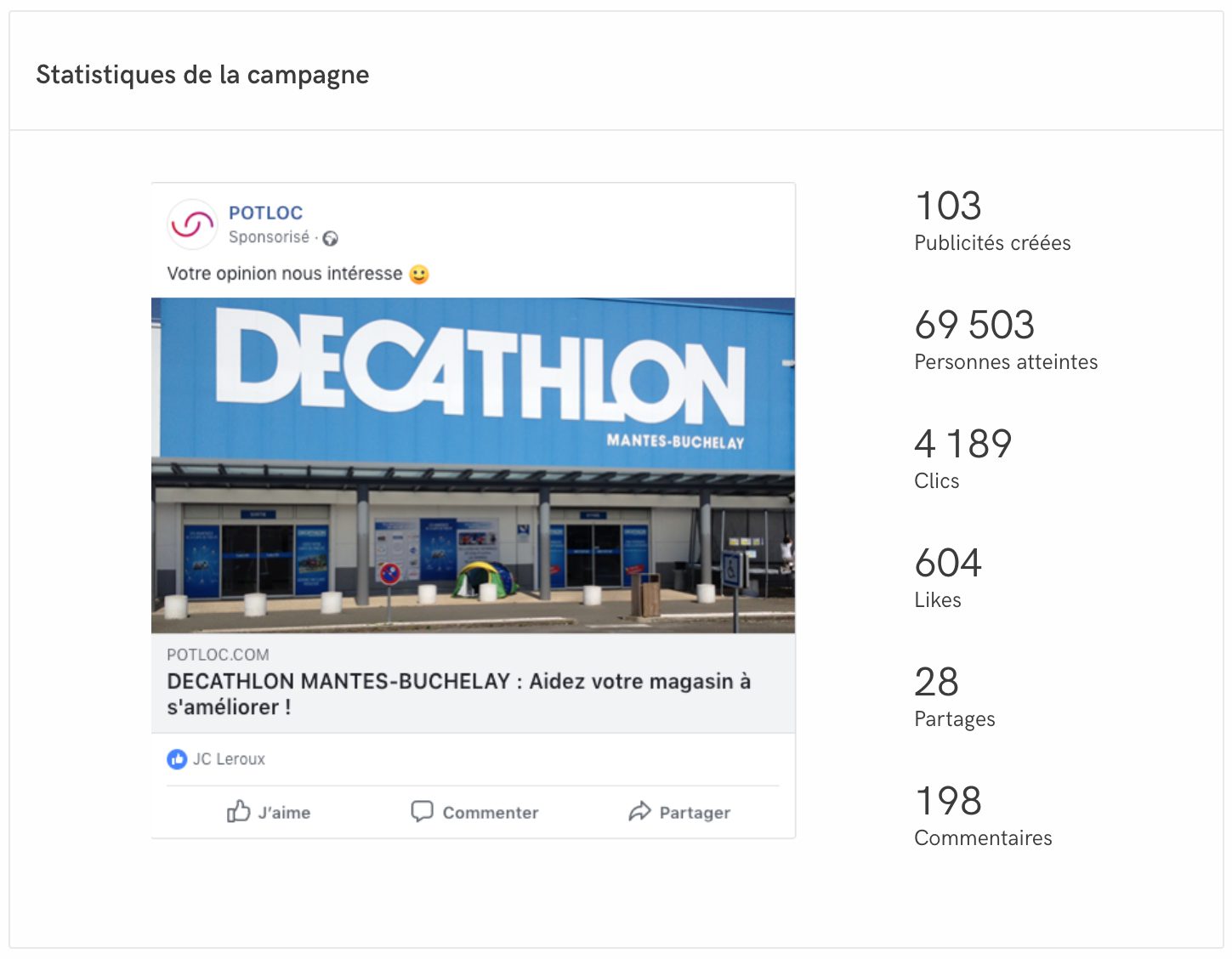Image resolution: width=1232 pixels, height=959 pixels.
Task: Click the Commenter button text
Action: 491,813
